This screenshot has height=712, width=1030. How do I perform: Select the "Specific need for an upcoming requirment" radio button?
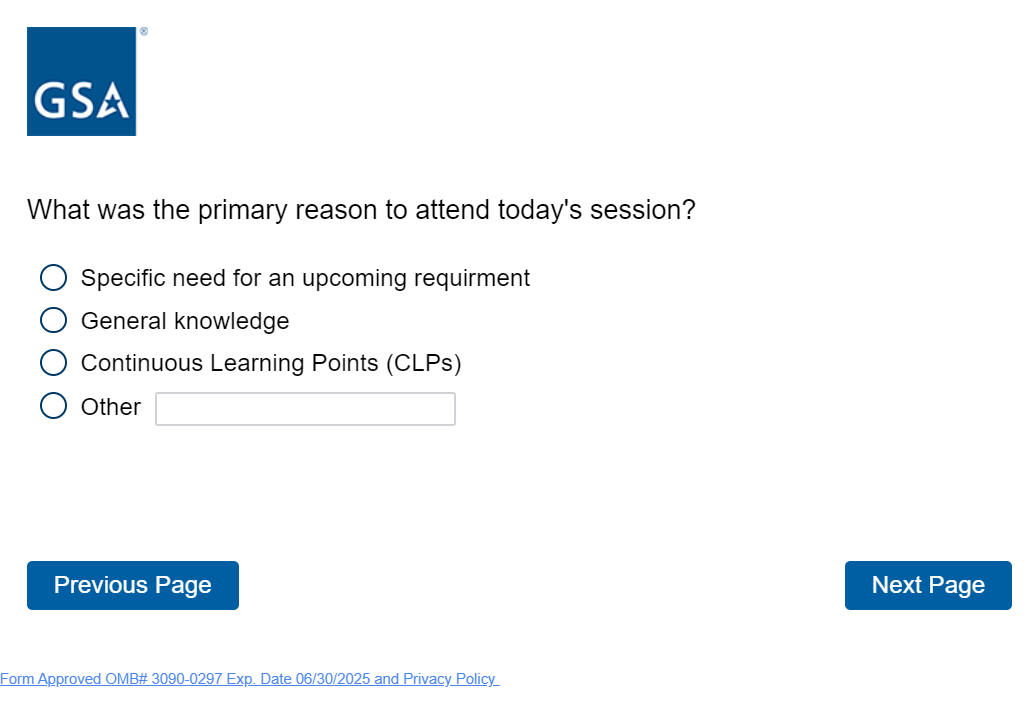click(53, 277)
